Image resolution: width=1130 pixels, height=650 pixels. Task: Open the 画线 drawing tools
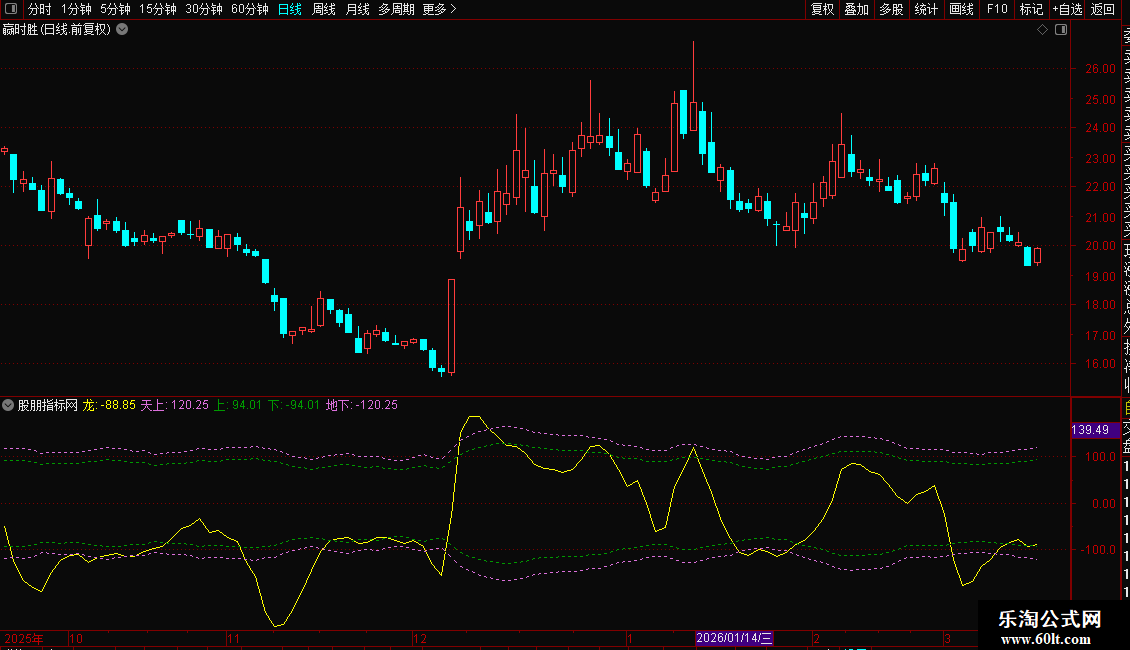click(961, 9)
